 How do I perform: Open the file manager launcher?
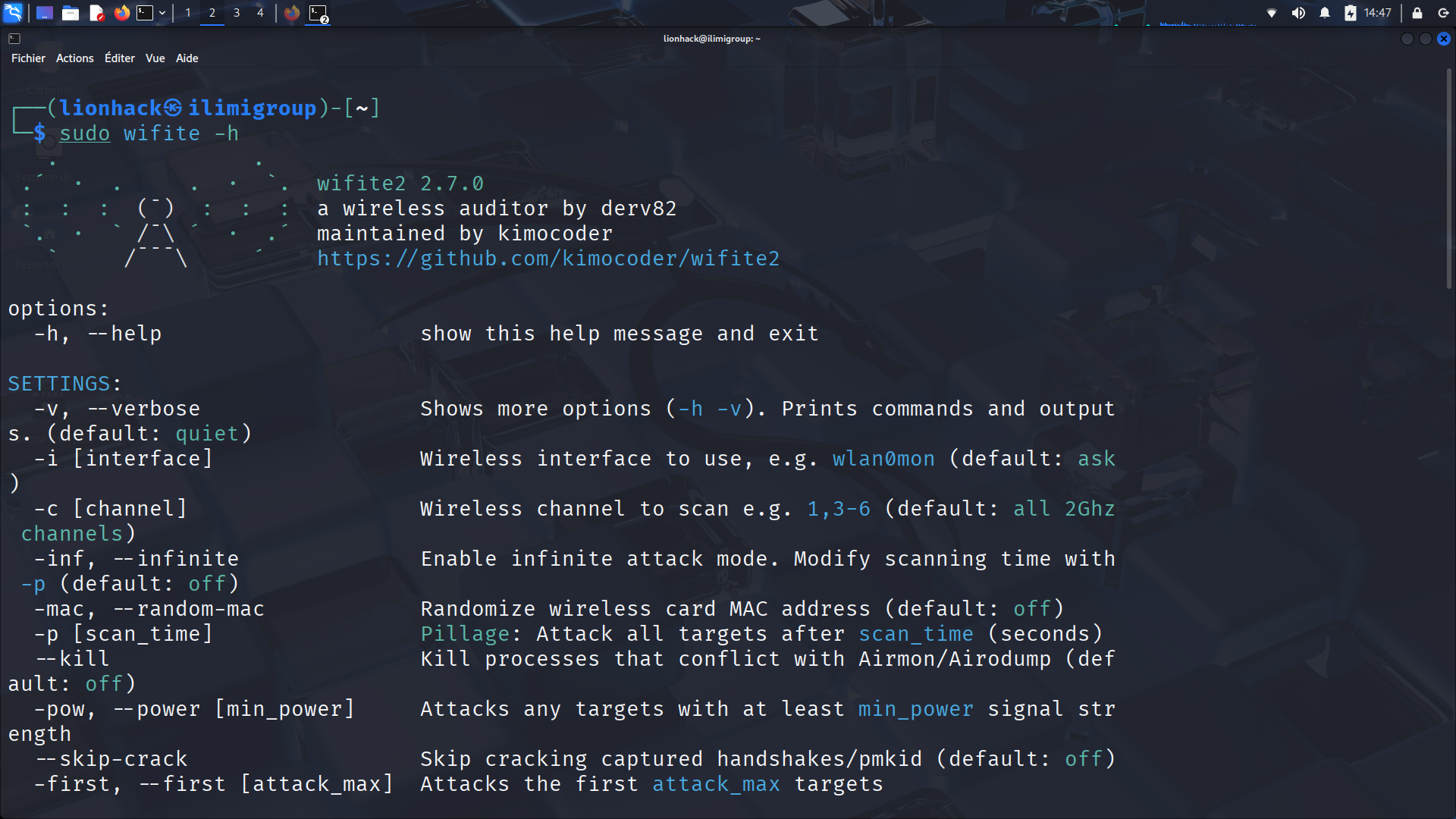click(71, 13)
